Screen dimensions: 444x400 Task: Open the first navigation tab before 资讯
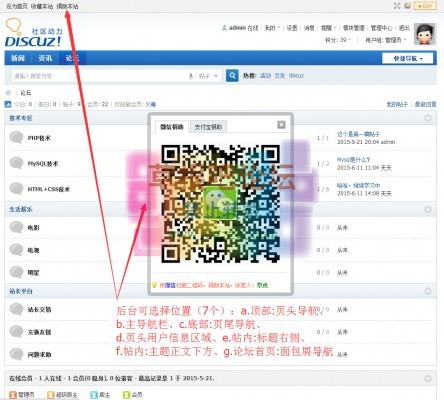click(18, 58)
